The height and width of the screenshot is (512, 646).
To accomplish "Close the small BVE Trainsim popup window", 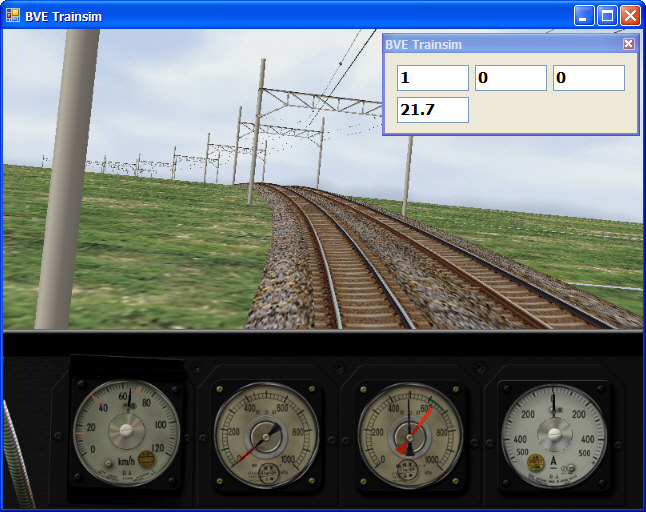I will pyautogui.click(x=628, y=44).
